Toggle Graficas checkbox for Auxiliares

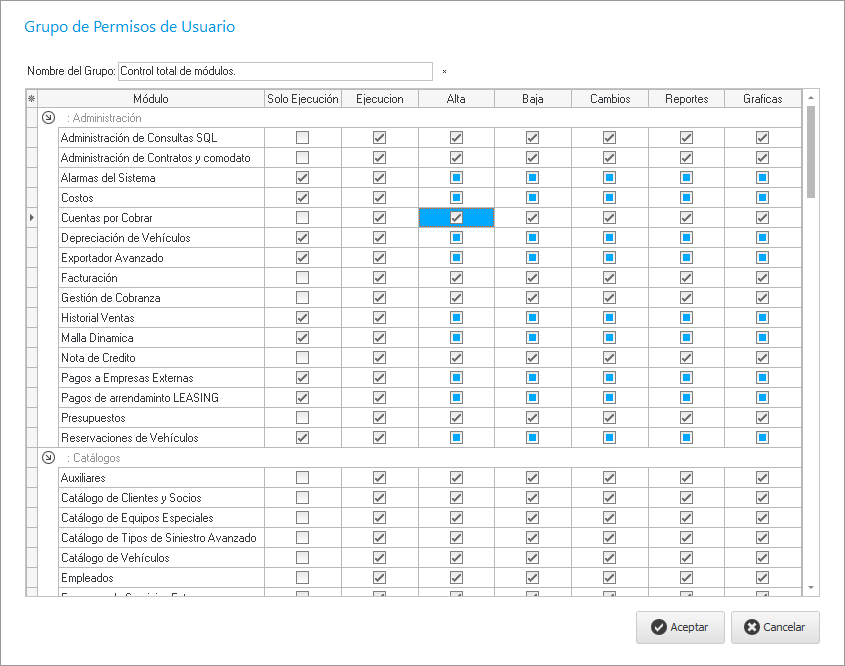tap(762, 478)
